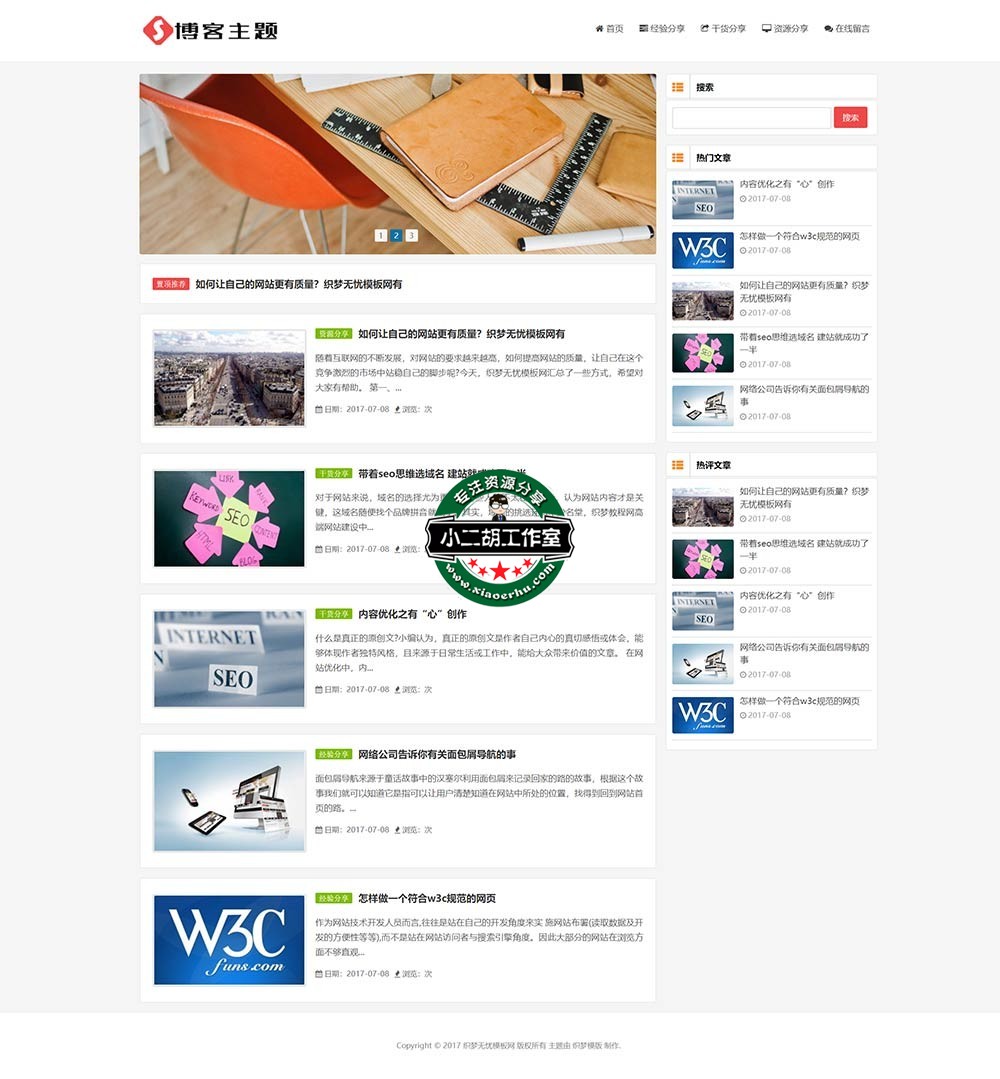
Task: Click the 置顶推荐 red tag label
Action: [x=171, y=284]
